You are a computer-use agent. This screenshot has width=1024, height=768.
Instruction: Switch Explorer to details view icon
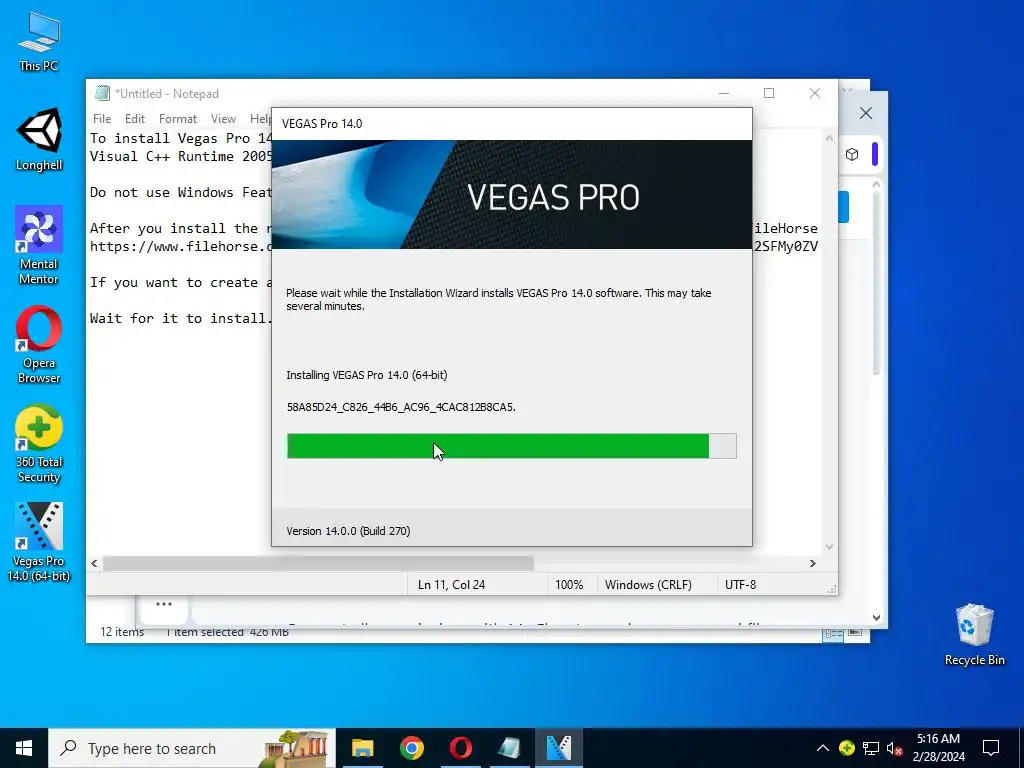tap(833, 633)
